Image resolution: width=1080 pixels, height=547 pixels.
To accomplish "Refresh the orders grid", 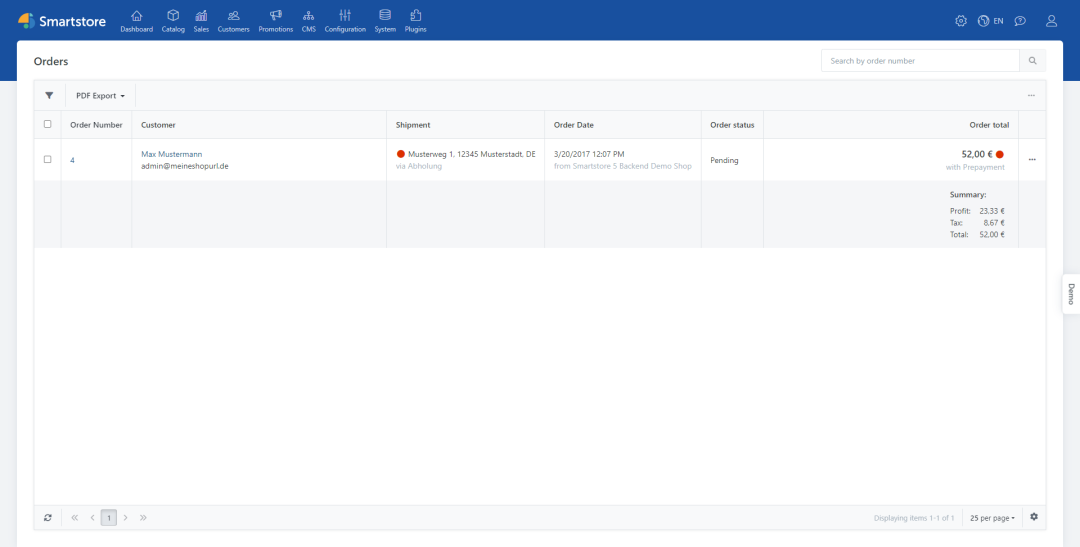I will coord(47,518).
